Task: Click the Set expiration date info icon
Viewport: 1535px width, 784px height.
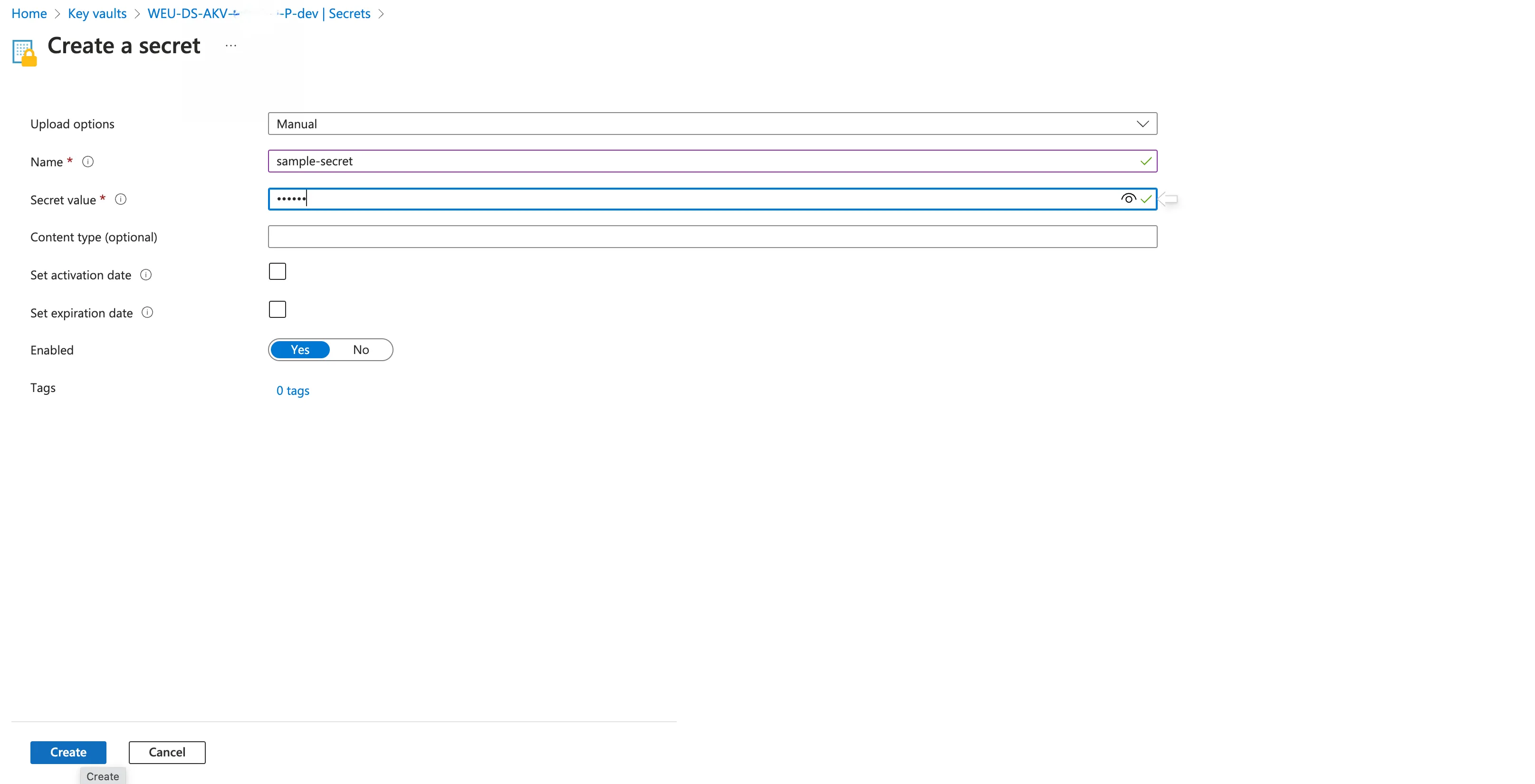Action: pos(147,312)
